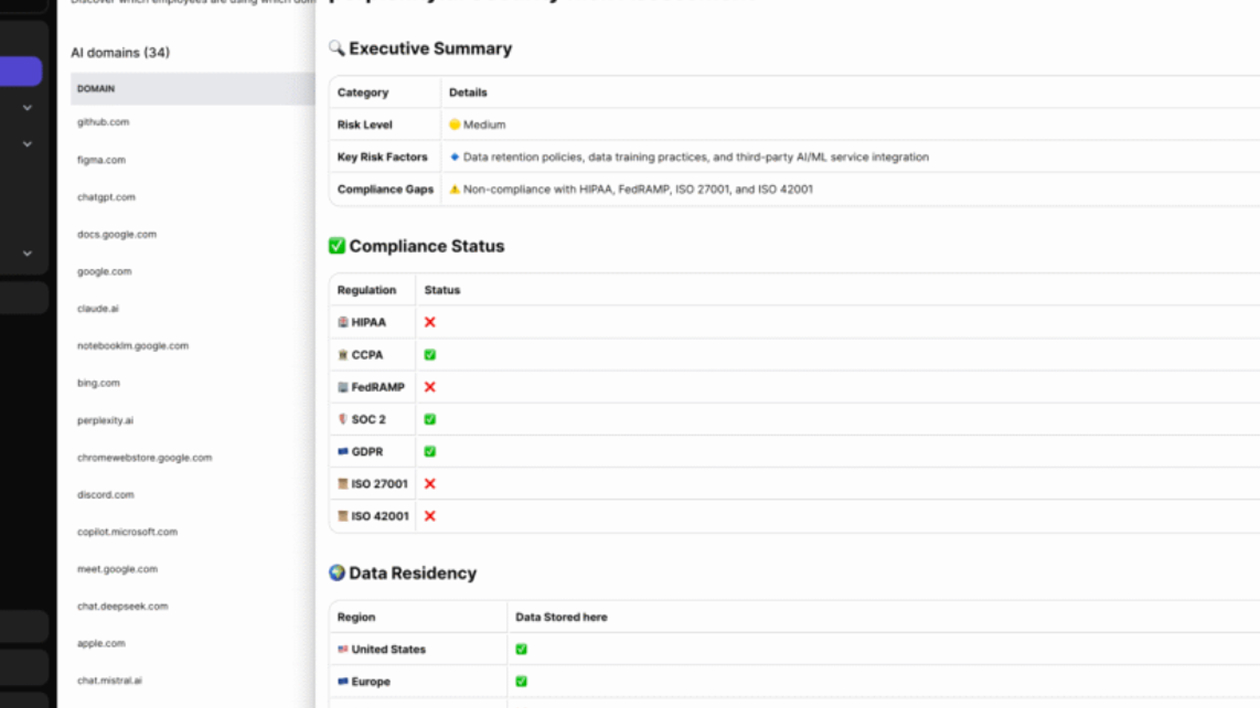
Task: Click the red X status for FedRAMP
Action: (430, 387)
